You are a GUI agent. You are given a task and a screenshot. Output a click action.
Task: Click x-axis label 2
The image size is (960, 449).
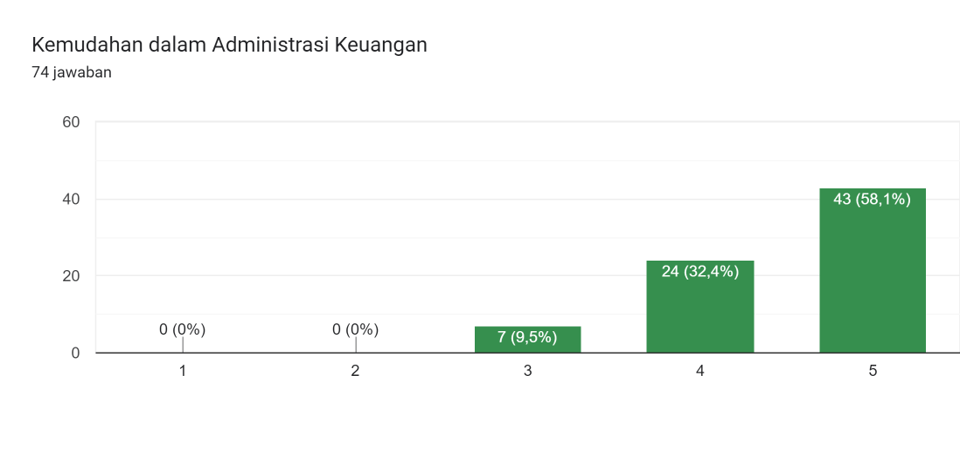click(355, 371)
